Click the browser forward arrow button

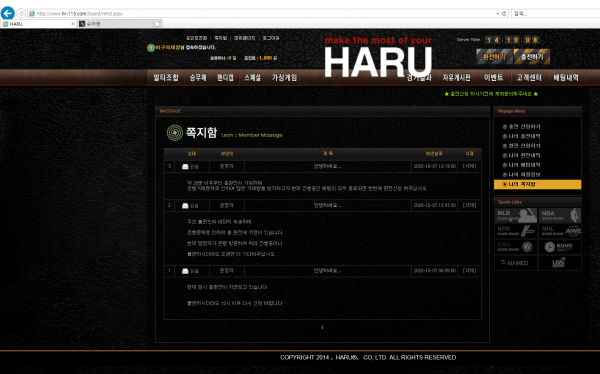(x=21, y=13)
